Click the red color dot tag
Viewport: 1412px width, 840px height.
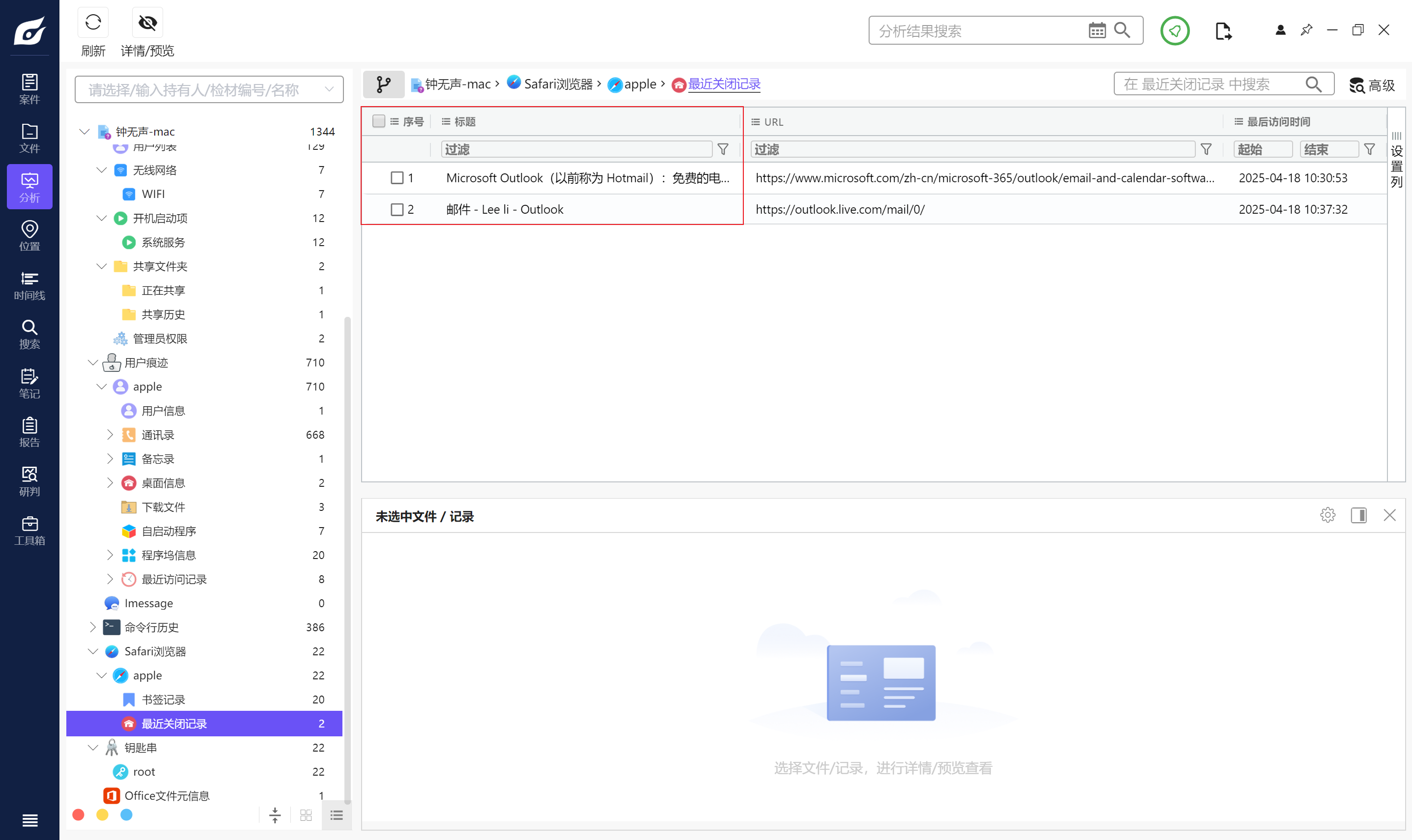point(78,814)
